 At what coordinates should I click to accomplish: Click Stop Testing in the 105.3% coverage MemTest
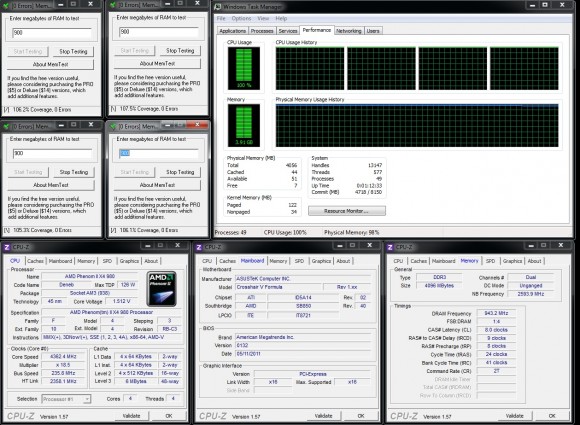pos(74,172)
